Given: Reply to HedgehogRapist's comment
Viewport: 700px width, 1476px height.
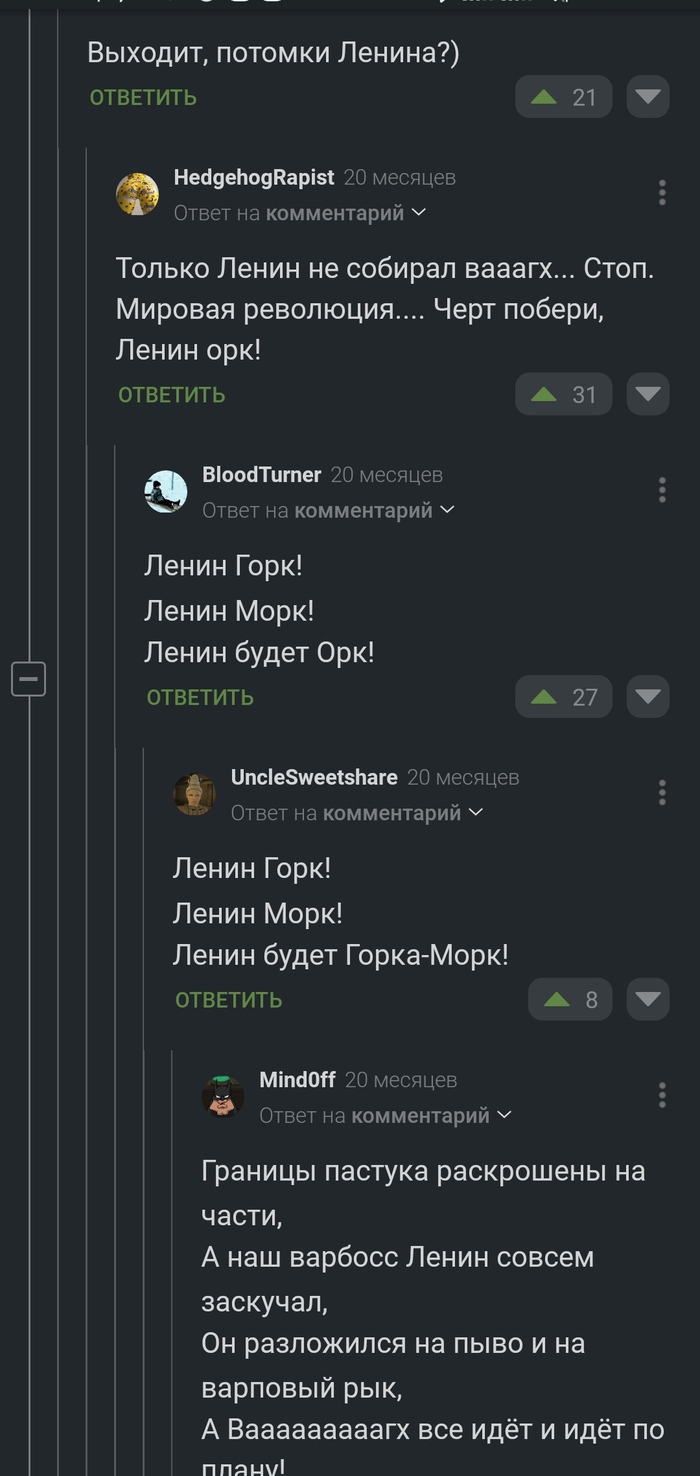Looking at the screenshot, I should [172, 395].
